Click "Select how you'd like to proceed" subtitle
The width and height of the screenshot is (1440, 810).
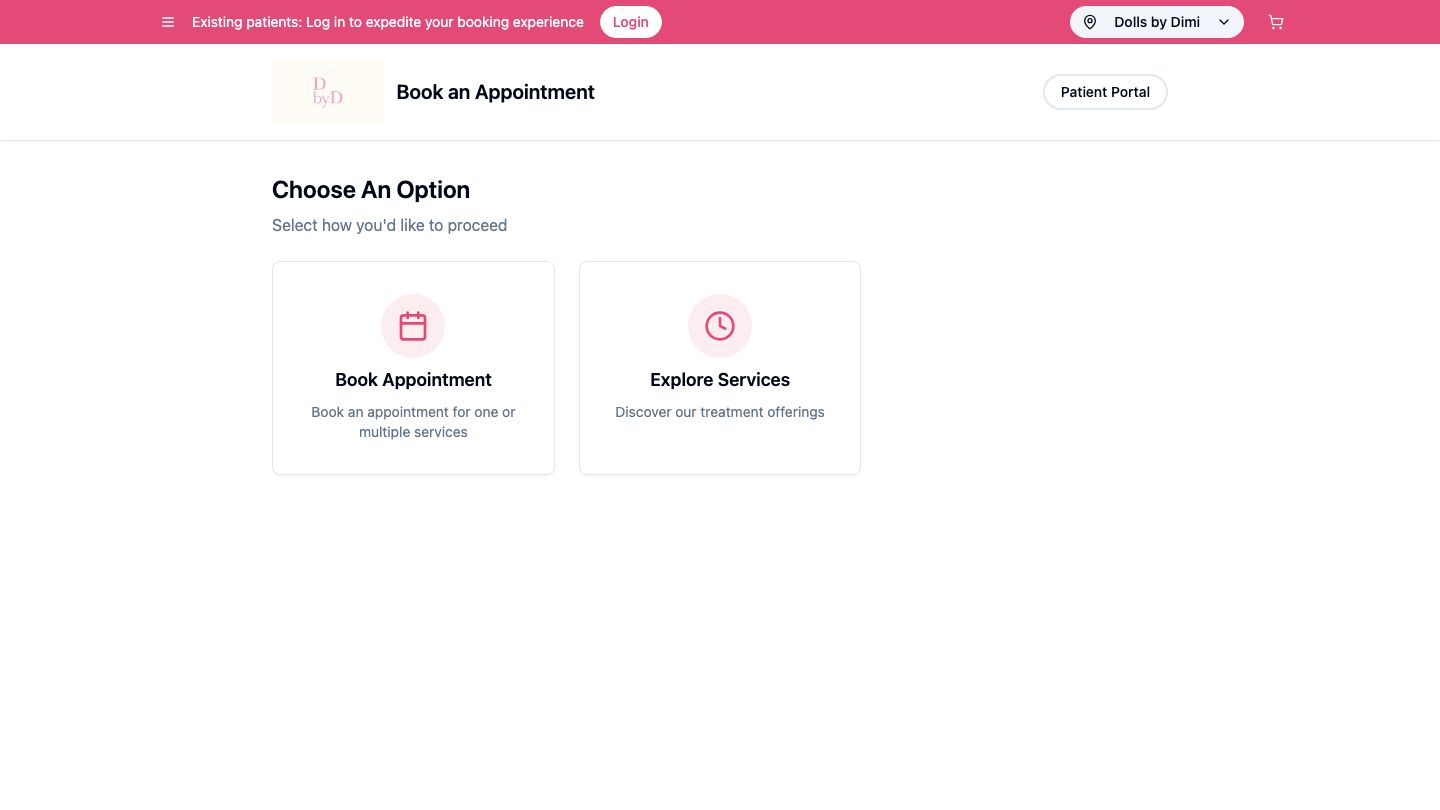point(389,226)
